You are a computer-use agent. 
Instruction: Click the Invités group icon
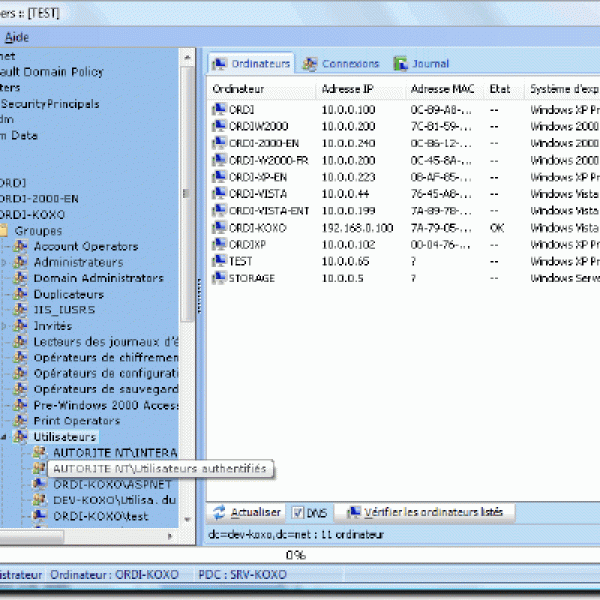(x=21, y=326)
